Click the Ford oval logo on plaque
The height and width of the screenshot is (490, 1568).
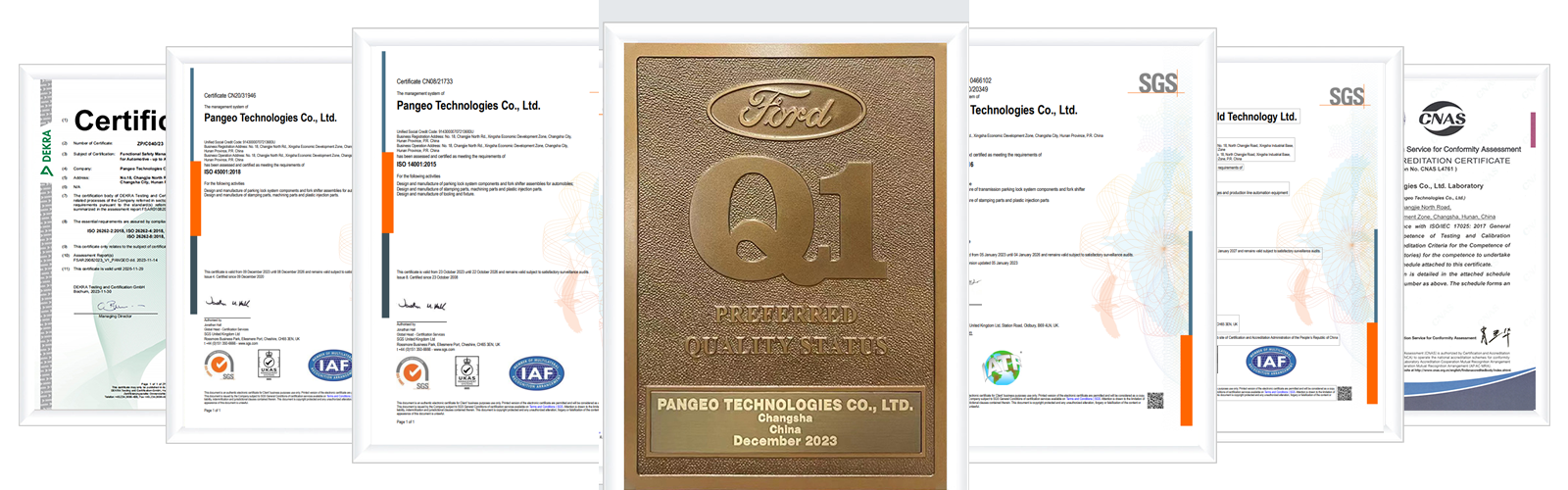pyautogui.click(x=786, y=110)
